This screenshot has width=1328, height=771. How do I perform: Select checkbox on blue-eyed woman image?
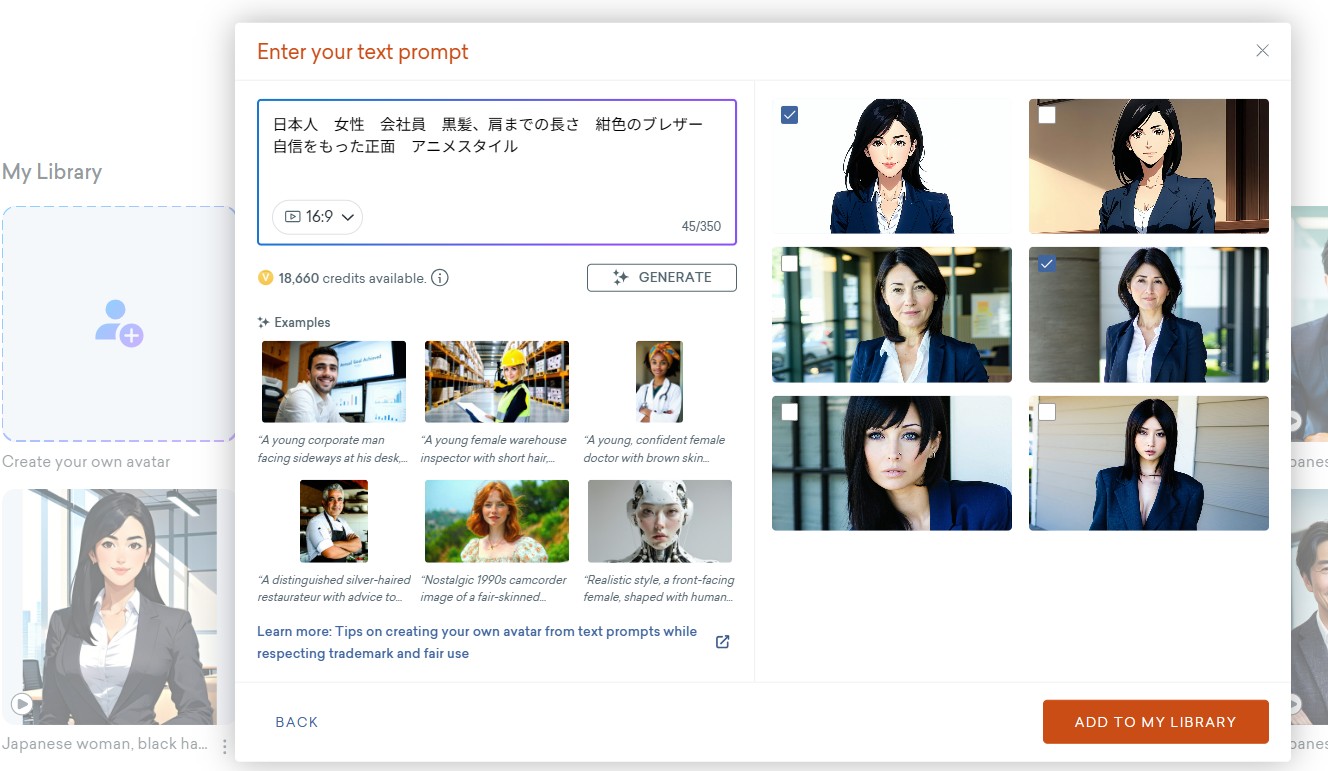pos(790,412)
